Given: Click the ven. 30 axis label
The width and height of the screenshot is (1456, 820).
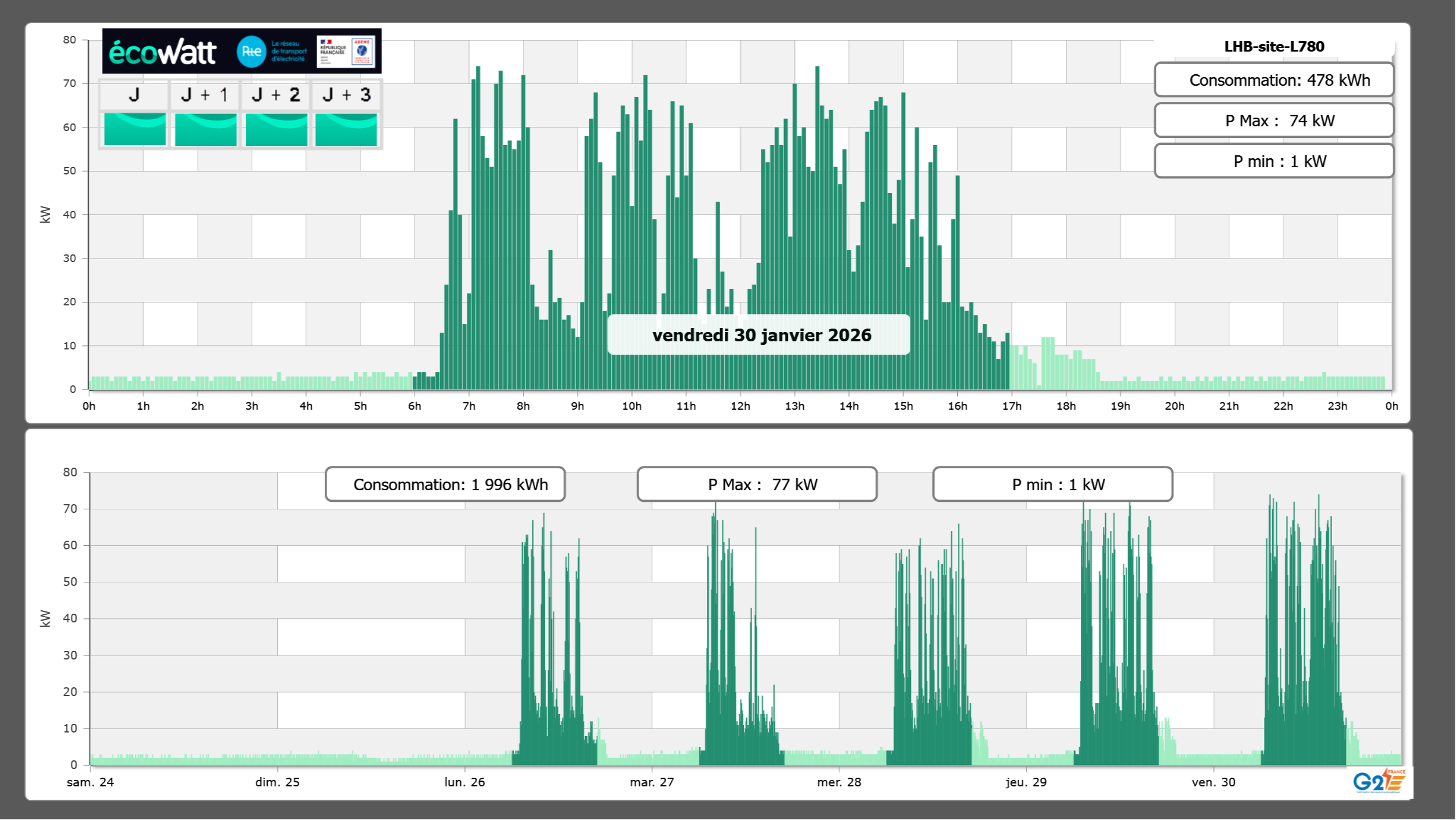Looking at the screenshot, I should (x=1213, y=782).
